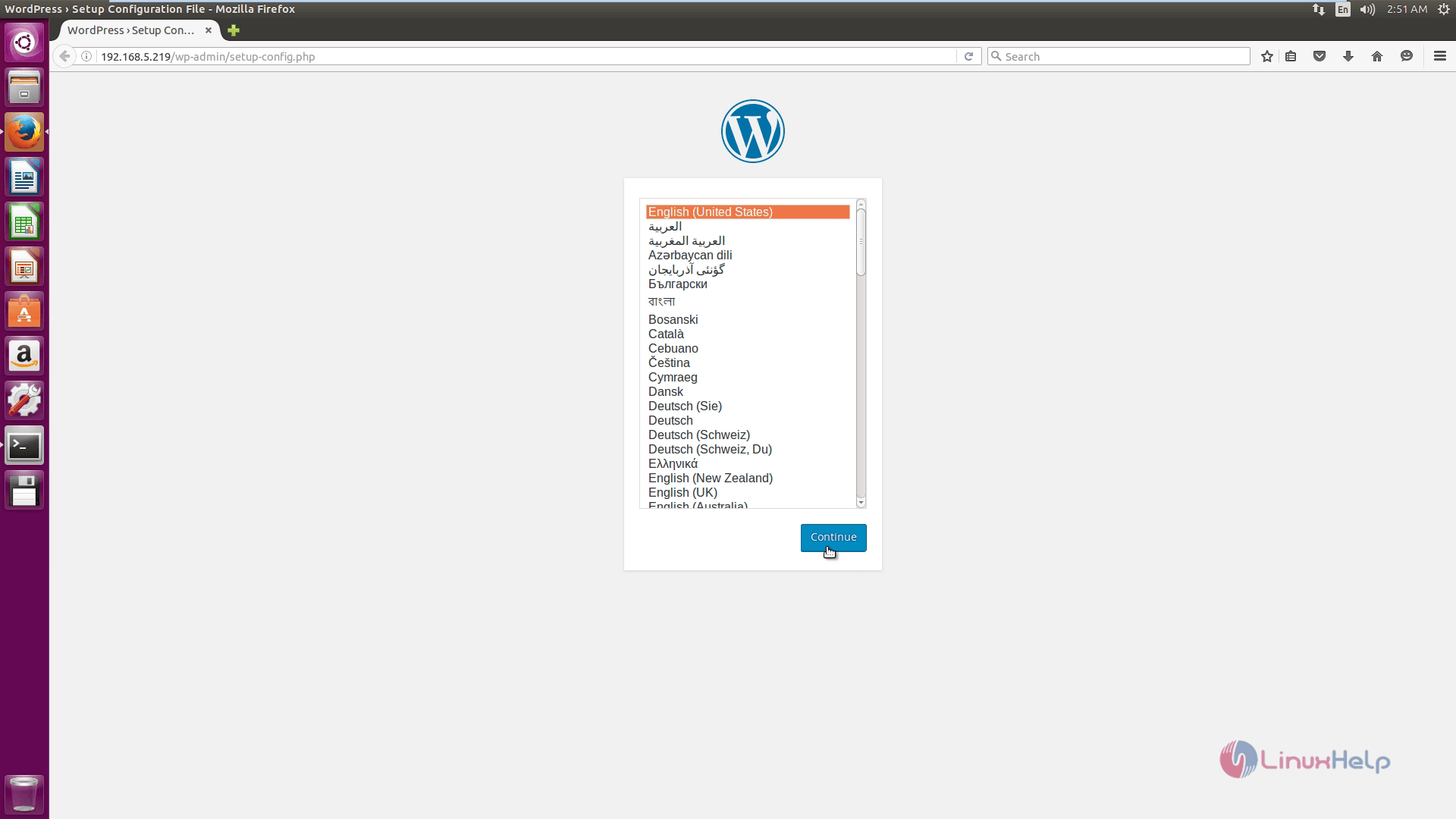This screenshot has height=819, width=1456.
Task: Choose English (New Zealand) option
Action: (x=748, y=479)
